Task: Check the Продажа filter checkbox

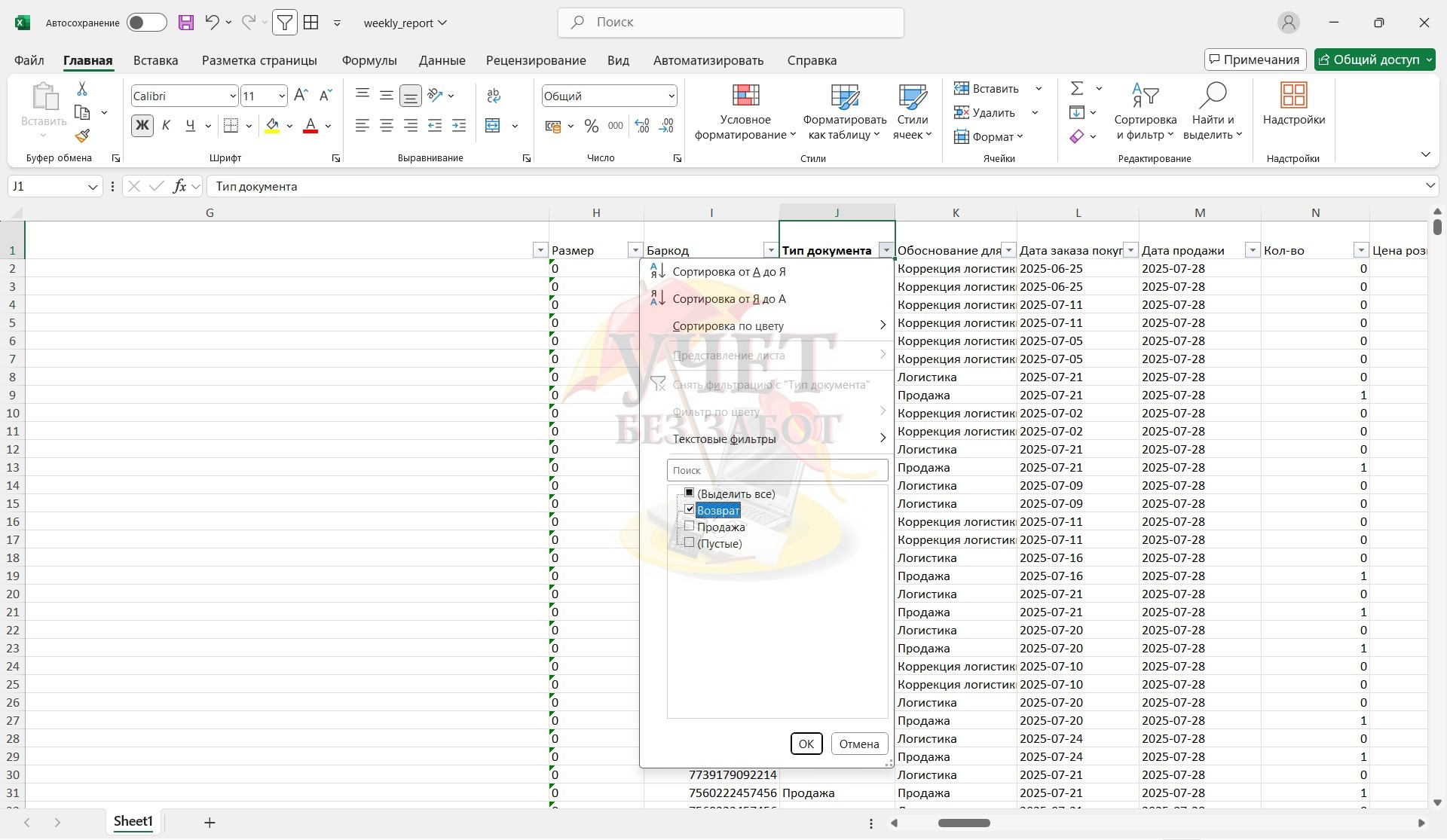Action: click(689, 527)
